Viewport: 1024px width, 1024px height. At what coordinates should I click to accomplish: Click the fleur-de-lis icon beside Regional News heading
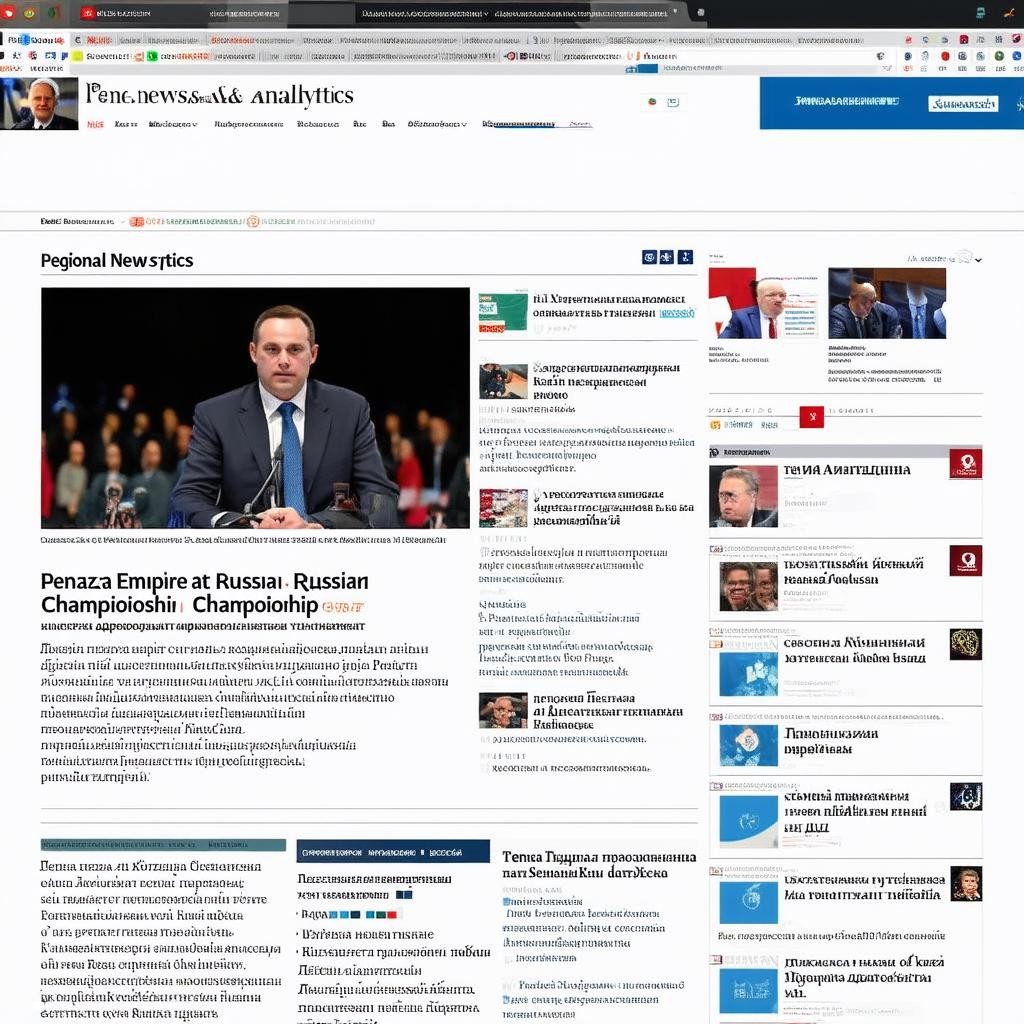click(667, 257)
